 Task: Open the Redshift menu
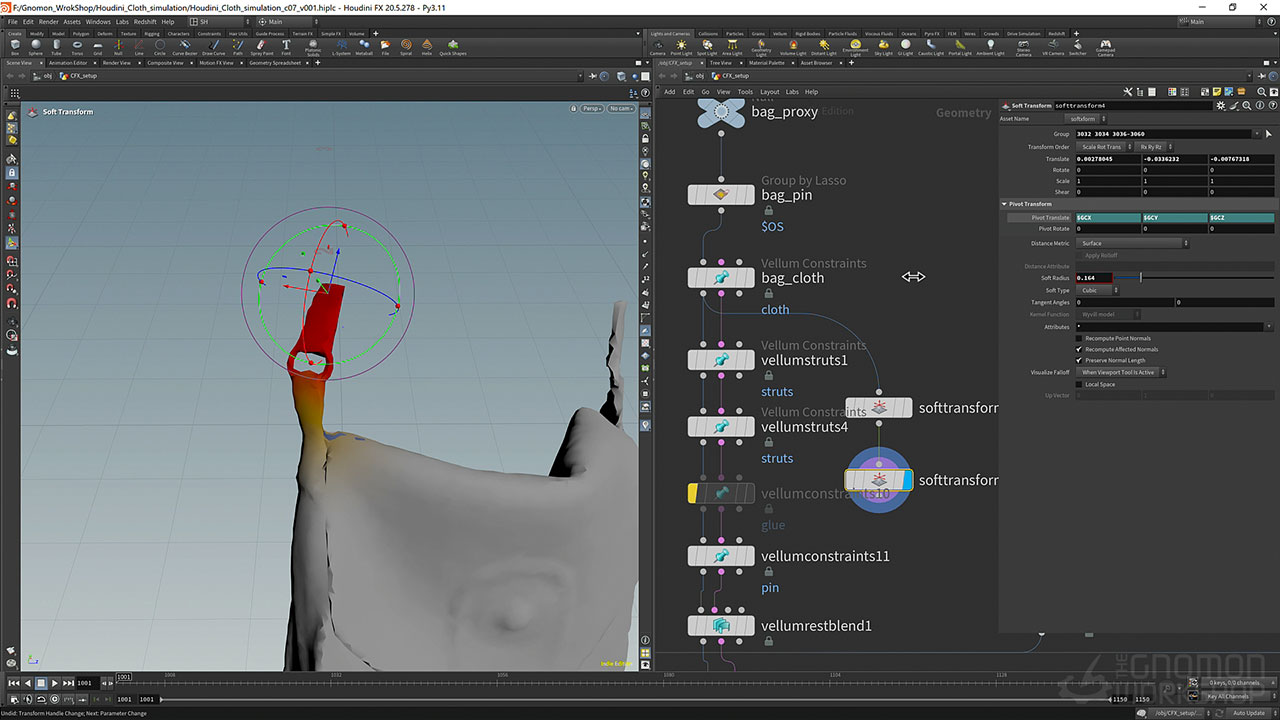point(145,21)
